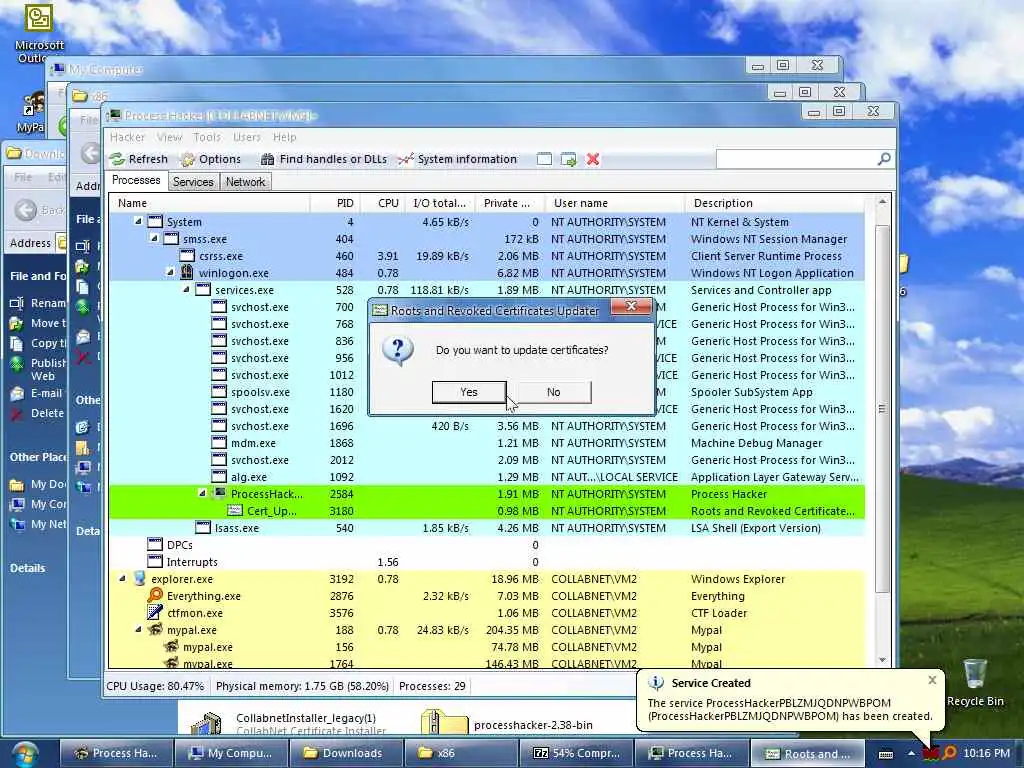Close the Roots and Revoked Certificates Updater dialog

click(631, 306)
